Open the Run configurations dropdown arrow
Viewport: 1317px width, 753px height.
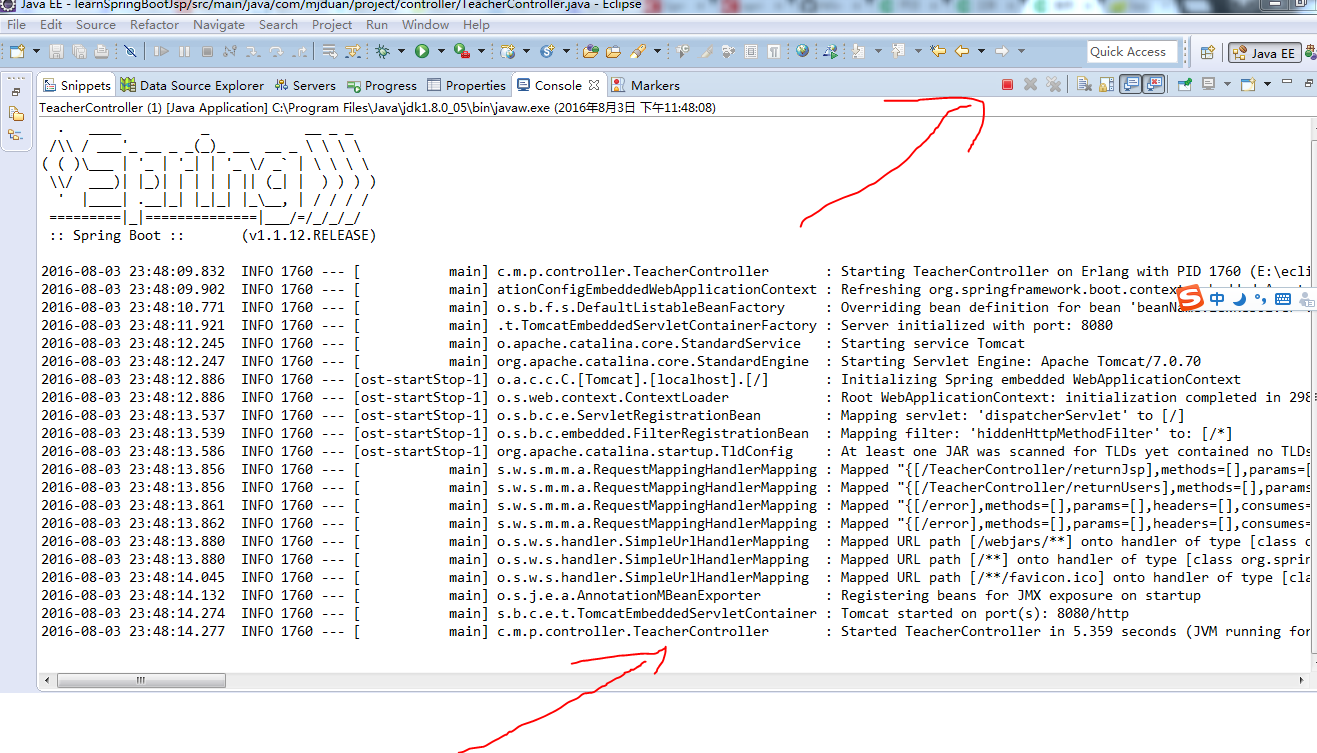[440, 51]
